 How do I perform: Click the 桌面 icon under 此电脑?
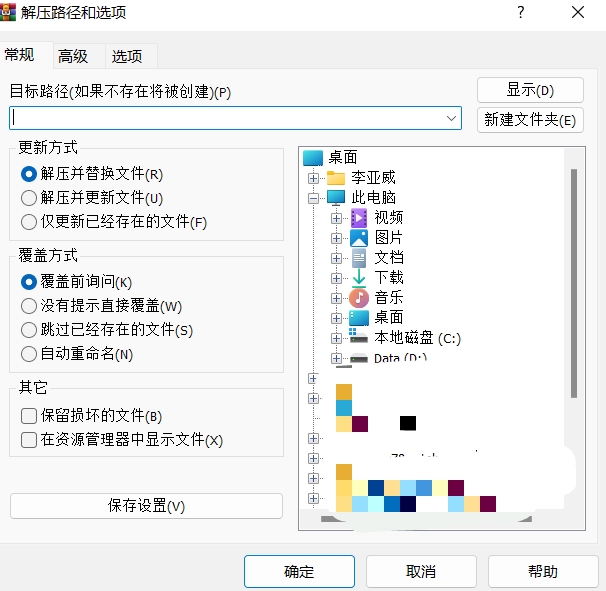click(359, 318)
